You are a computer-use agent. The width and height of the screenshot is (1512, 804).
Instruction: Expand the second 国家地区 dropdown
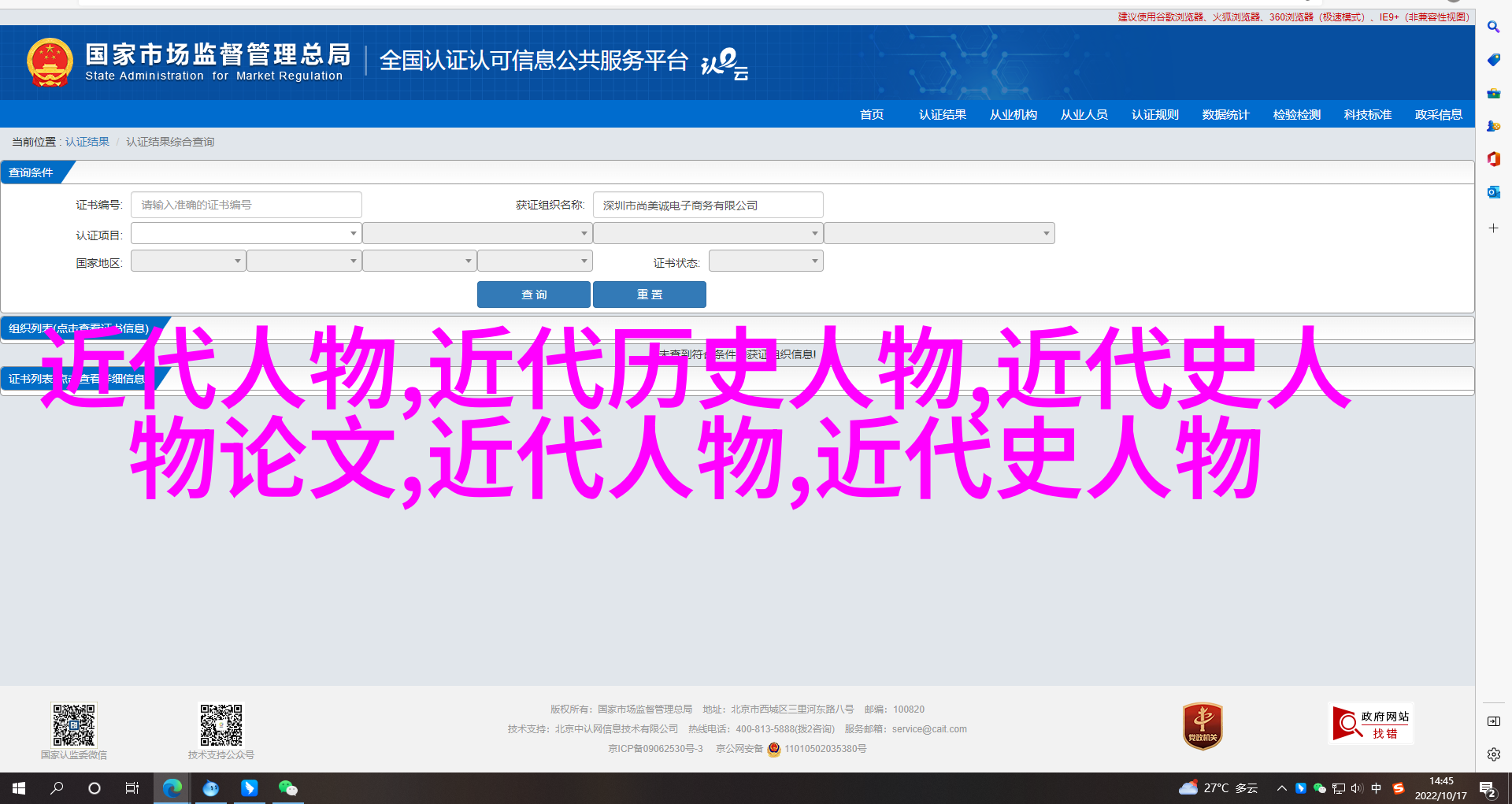304,261
